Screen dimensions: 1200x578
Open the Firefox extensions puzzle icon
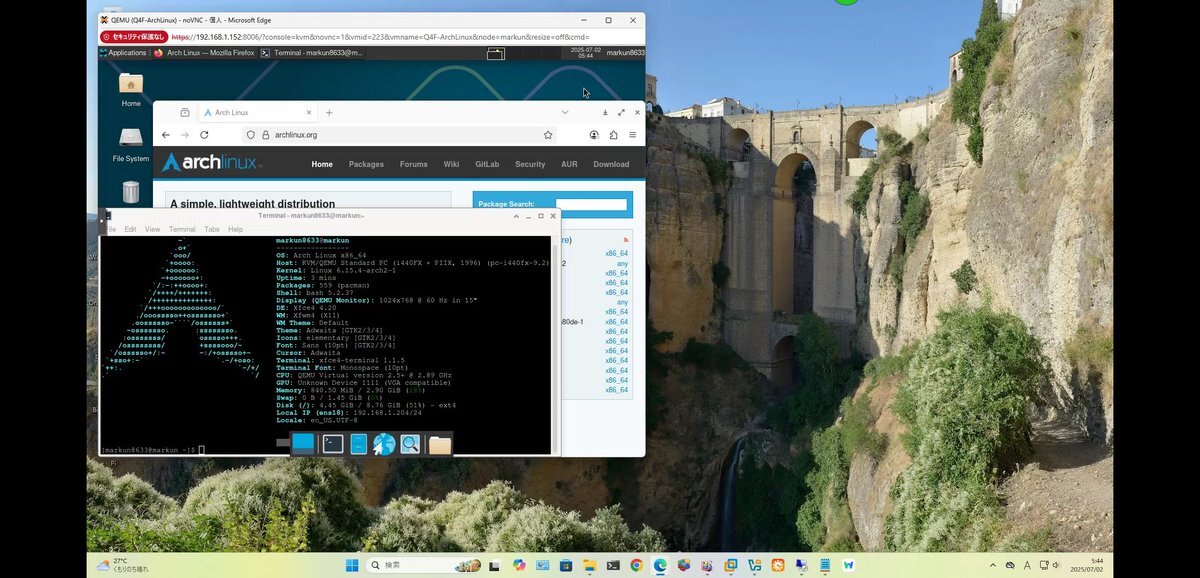pyautogui.click(x=613, y=135)
